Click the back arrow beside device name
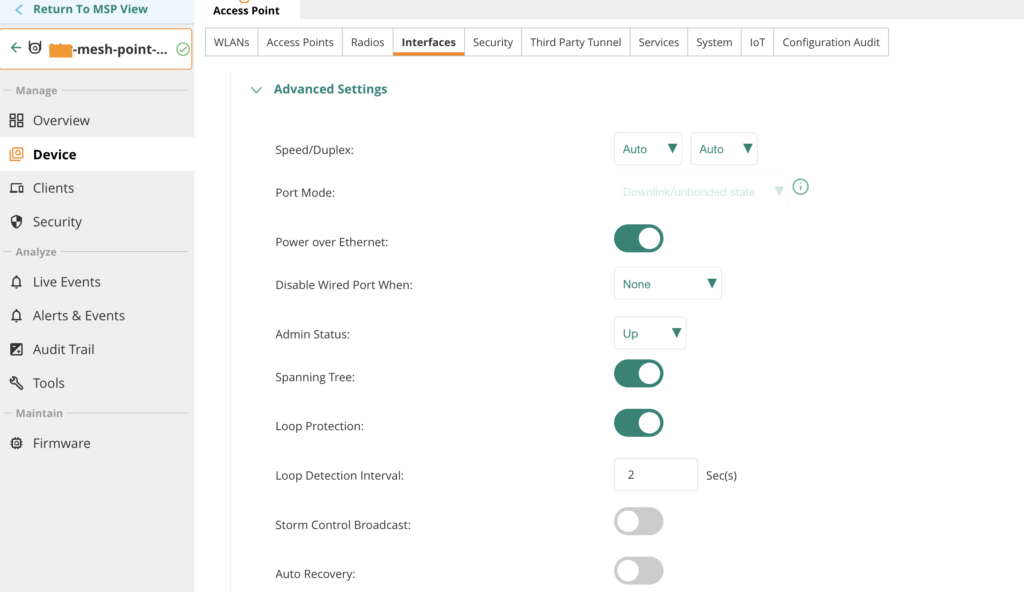Viewport: 1024px width, 592px height. (16, 48)
